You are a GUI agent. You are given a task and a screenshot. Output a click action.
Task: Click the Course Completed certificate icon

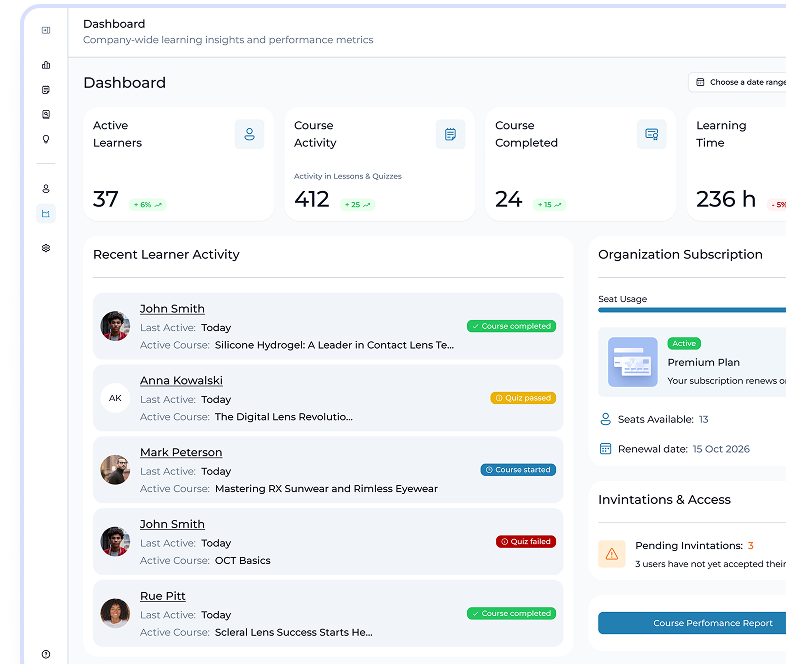(651, 134)
